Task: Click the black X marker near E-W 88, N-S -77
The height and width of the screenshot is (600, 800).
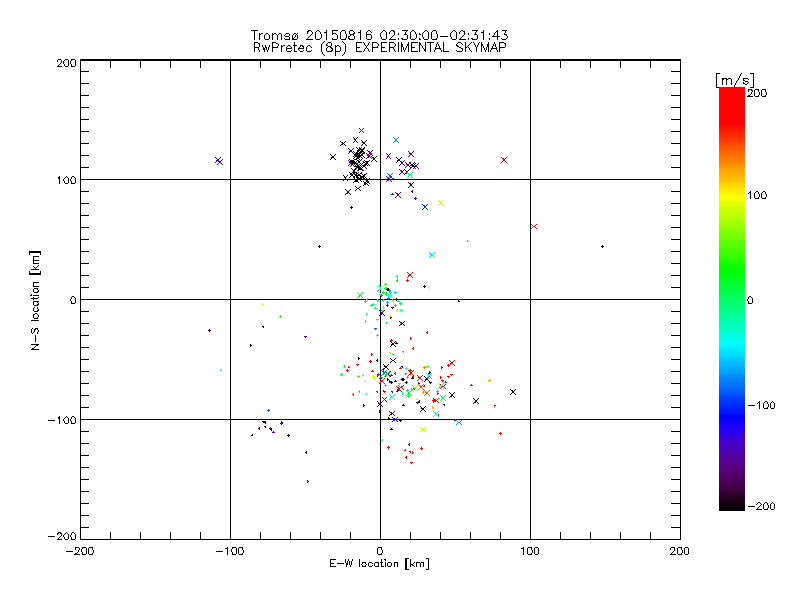Action: pyautogui.click(x=513, y=392)
